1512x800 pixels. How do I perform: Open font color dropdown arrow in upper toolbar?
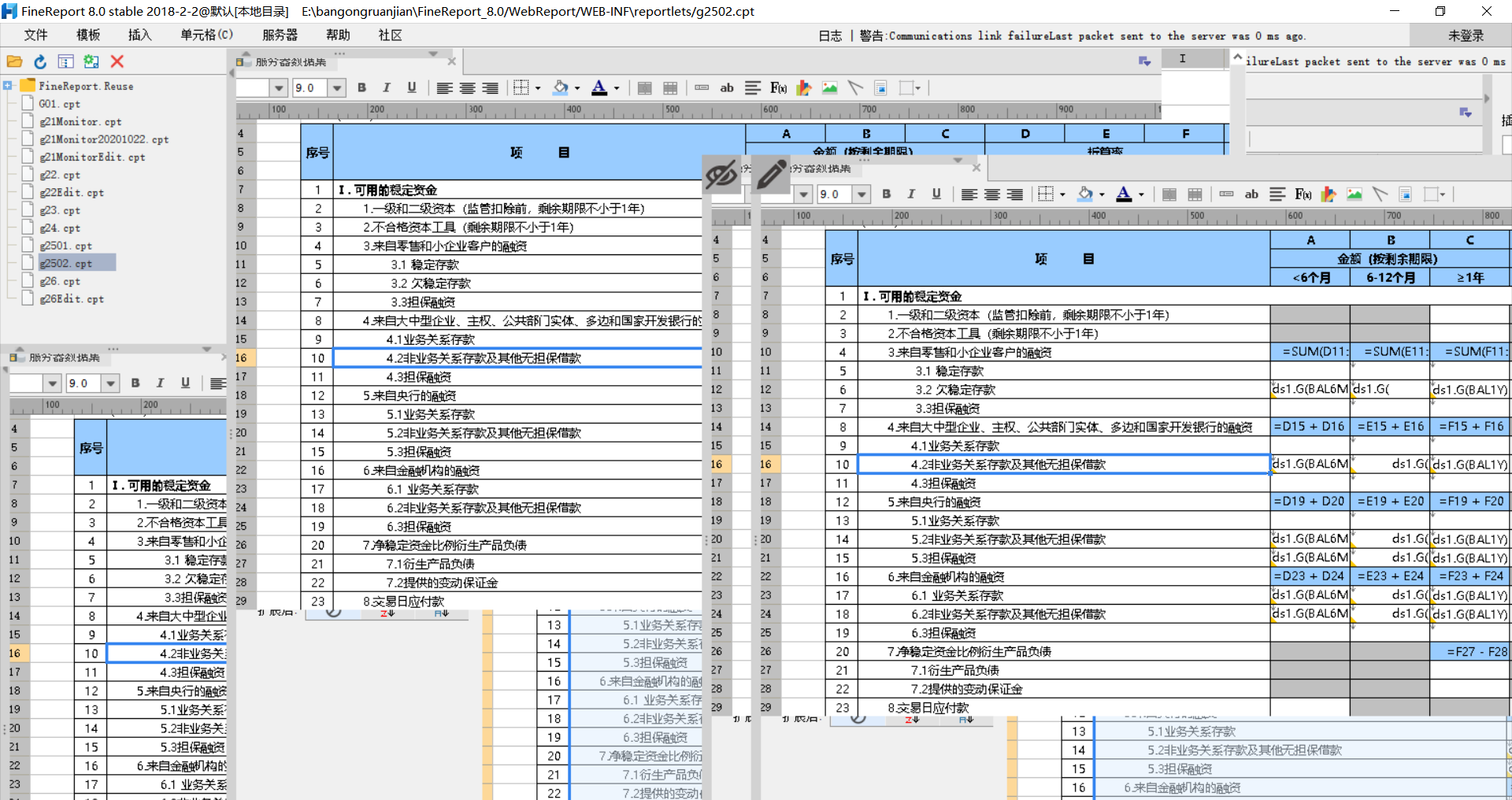(617, 88)
